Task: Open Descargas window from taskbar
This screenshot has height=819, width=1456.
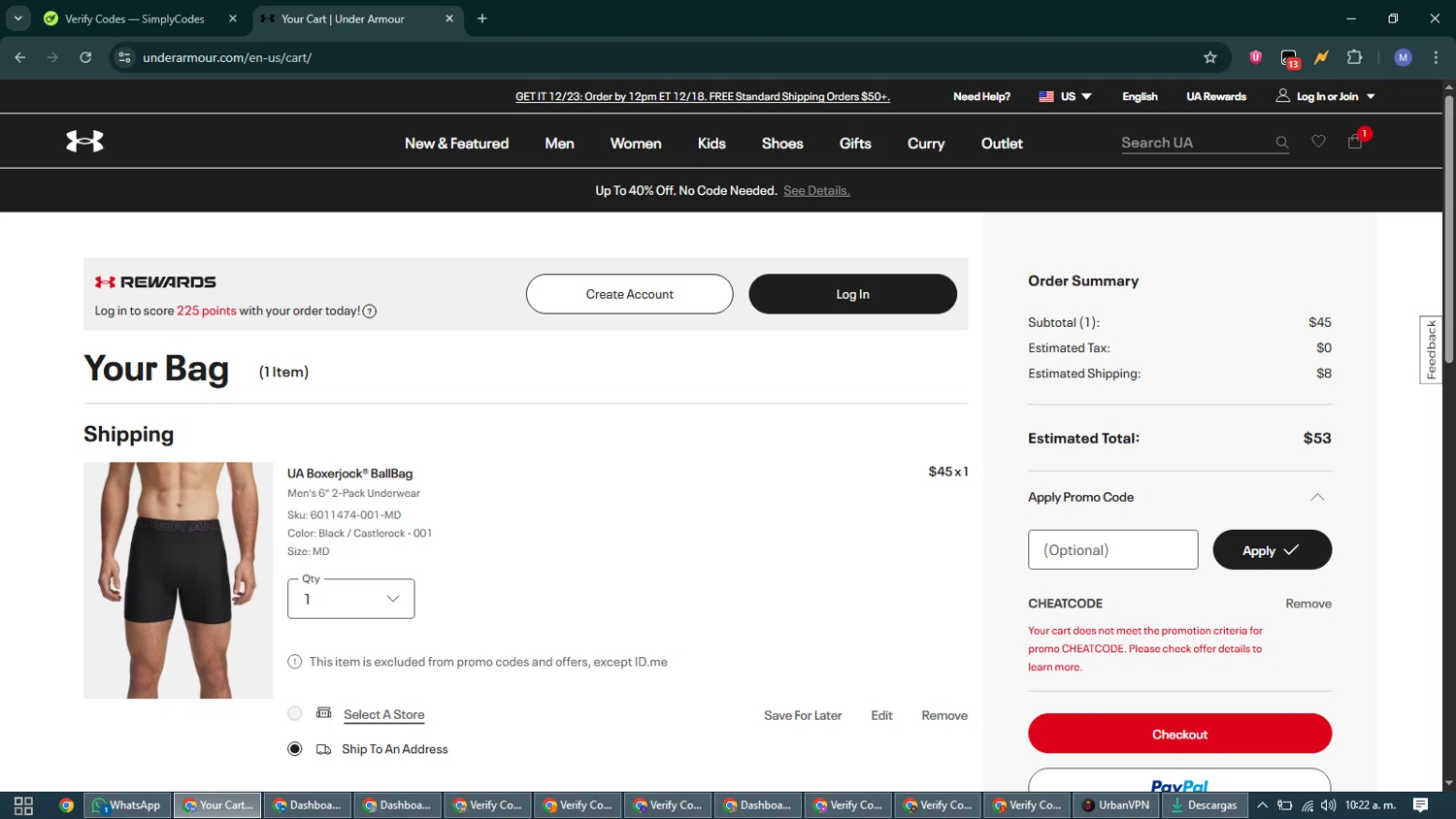Action: coord(1204,805)
